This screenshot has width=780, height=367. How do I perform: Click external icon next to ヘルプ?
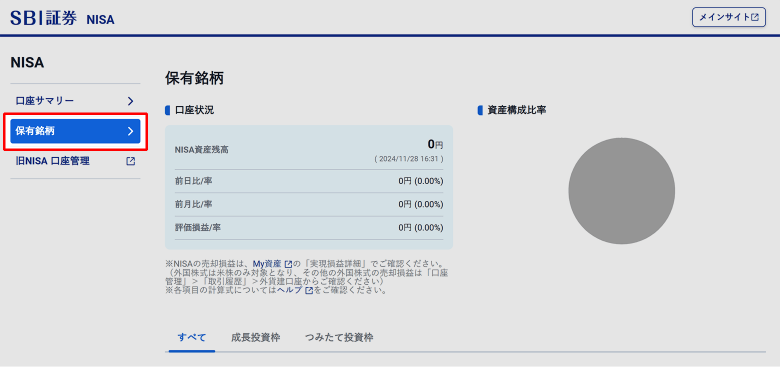309,290
